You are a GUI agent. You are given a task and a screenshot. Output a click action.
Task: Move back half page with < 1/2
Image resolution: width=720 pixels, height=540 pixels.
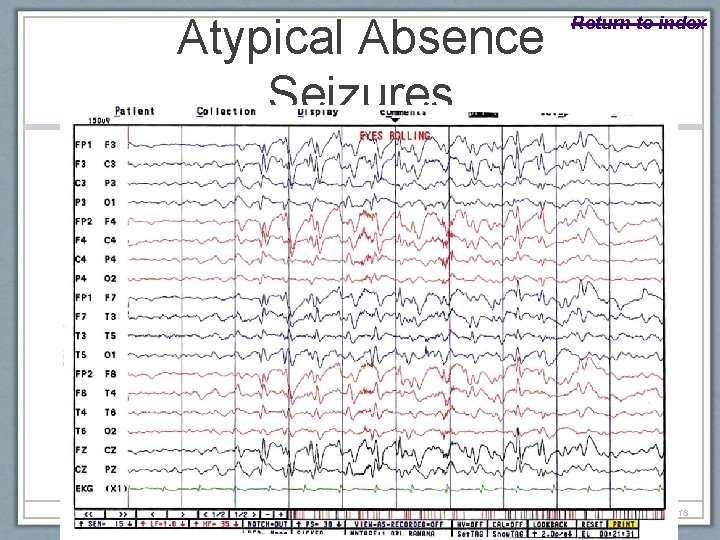point(214,514)
